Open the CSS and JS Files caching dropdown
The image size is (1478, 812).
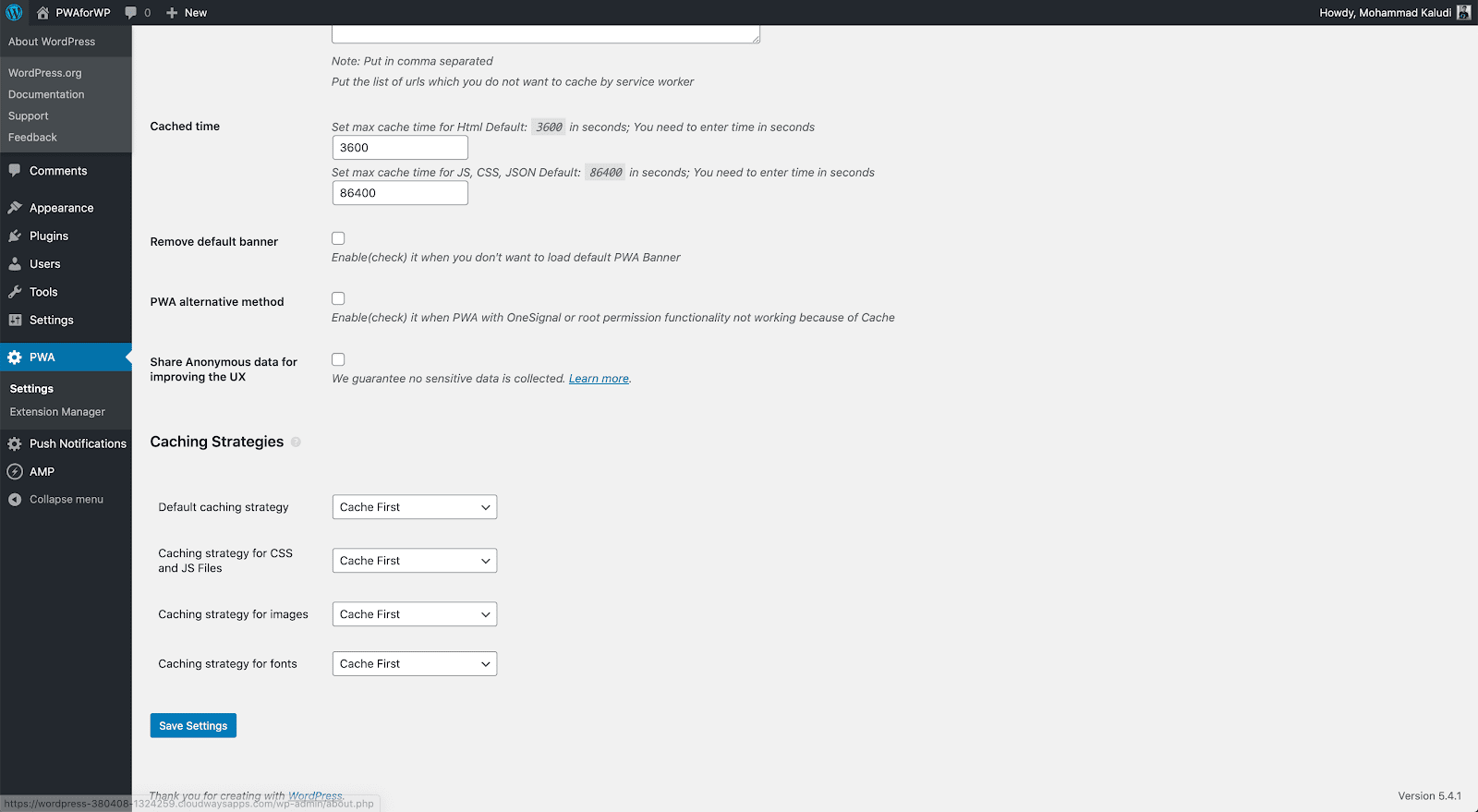(x=415, y=561)
